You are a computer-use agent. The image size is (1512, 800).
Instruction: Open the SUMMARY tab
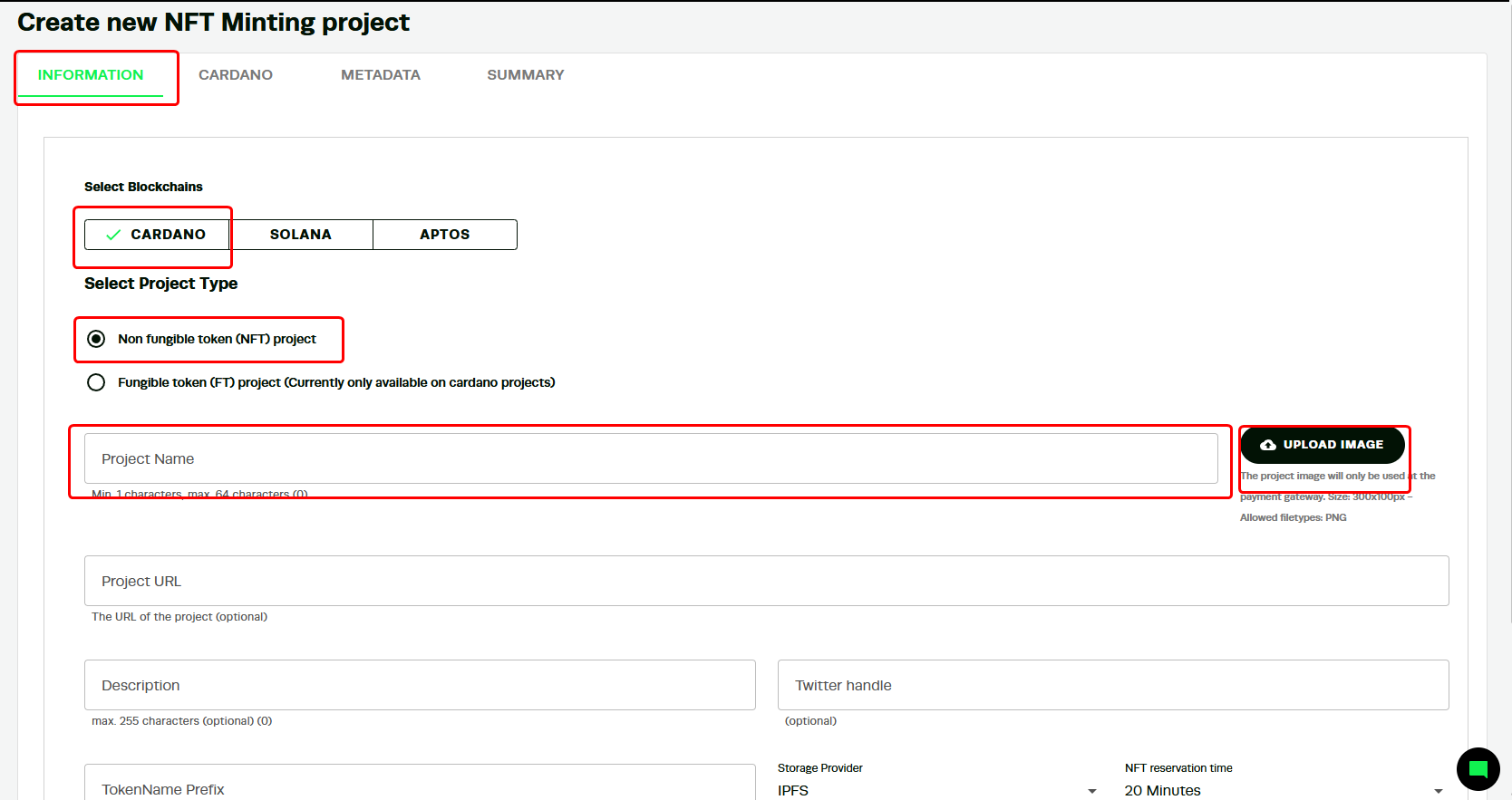click(x=526, y=75)
